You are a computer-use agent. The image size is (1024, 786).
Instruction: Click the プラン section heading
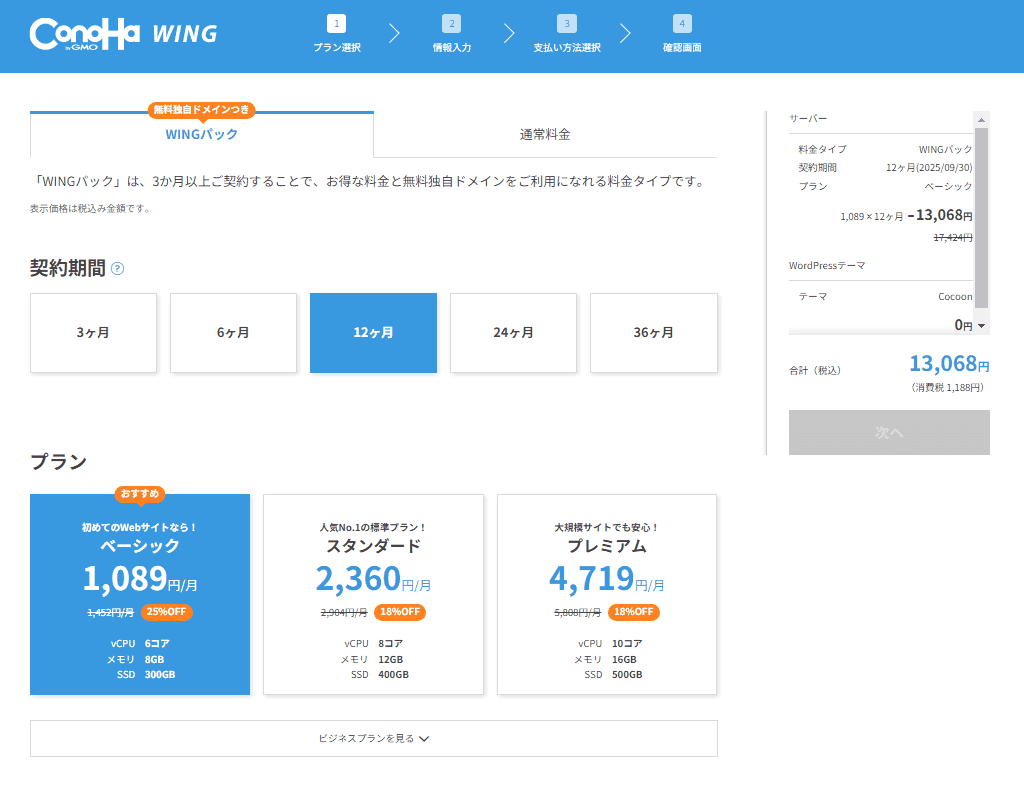[x=59, y=462]
